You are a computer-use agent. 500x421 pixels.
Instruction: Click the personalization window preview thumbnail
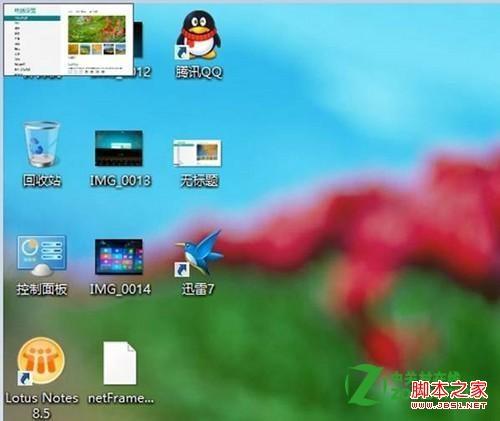click(x=69, y=39)
